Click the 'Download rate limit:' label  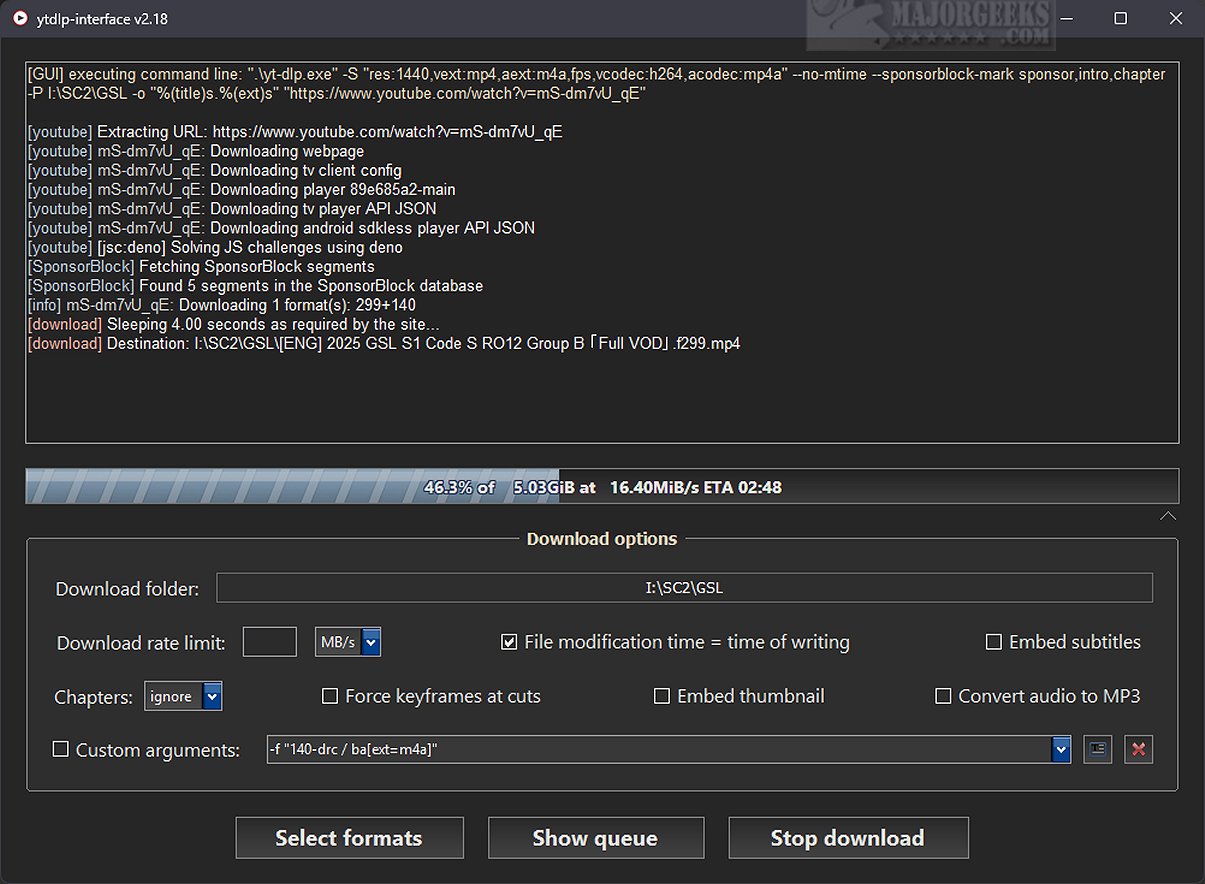(141, 643)
